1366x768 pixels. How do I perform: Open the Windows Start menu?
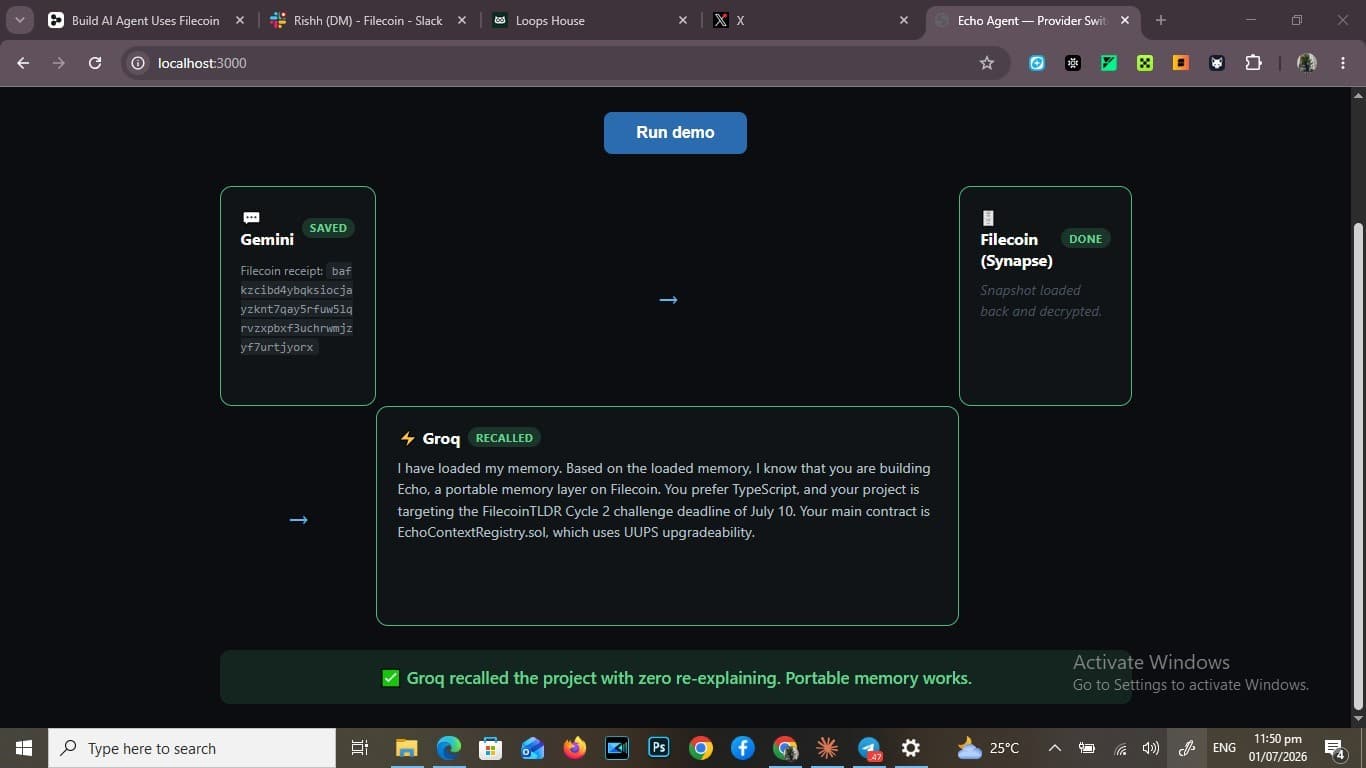[24, 748]
